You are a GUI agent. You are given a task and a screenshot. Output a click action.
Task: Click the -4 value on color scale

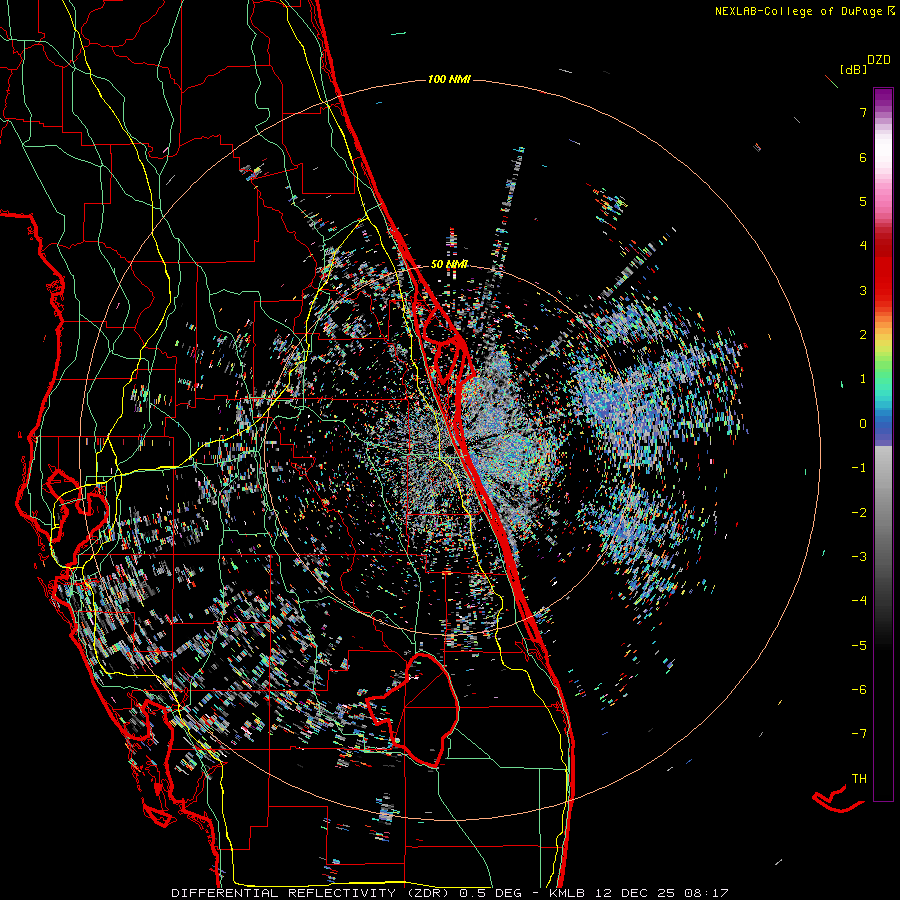click(x=859, y=601)
